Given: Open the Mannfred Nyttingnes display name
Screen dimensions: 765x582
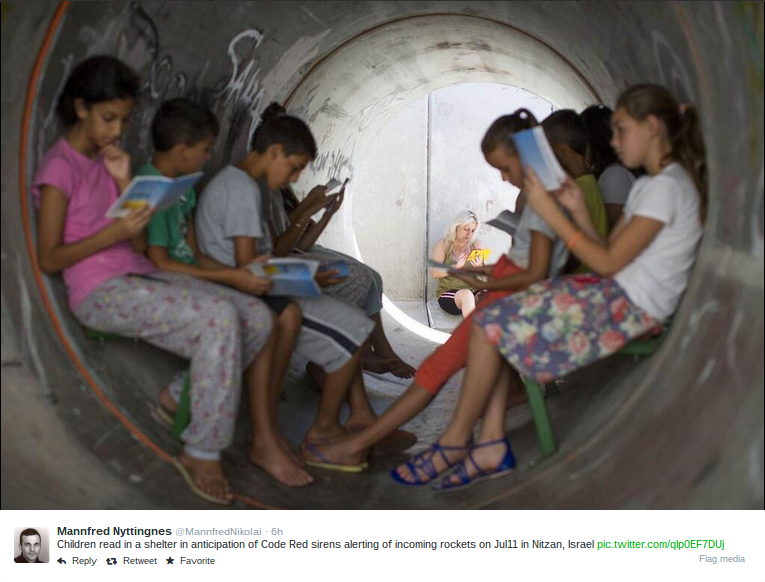Looking at the screenshot, I should tap(114, 531).
